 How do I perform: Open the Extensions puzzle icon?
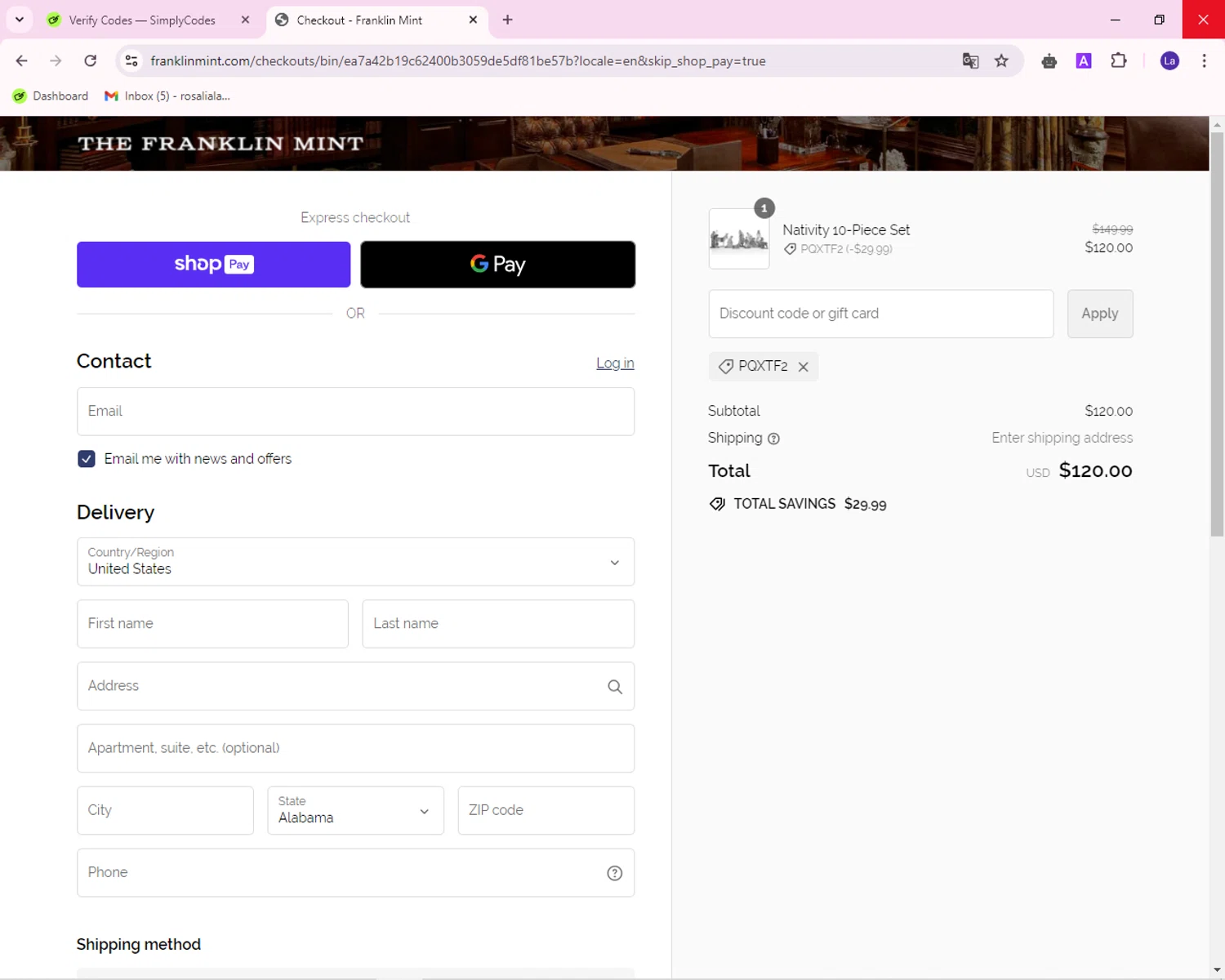(x=1119, y=61)
